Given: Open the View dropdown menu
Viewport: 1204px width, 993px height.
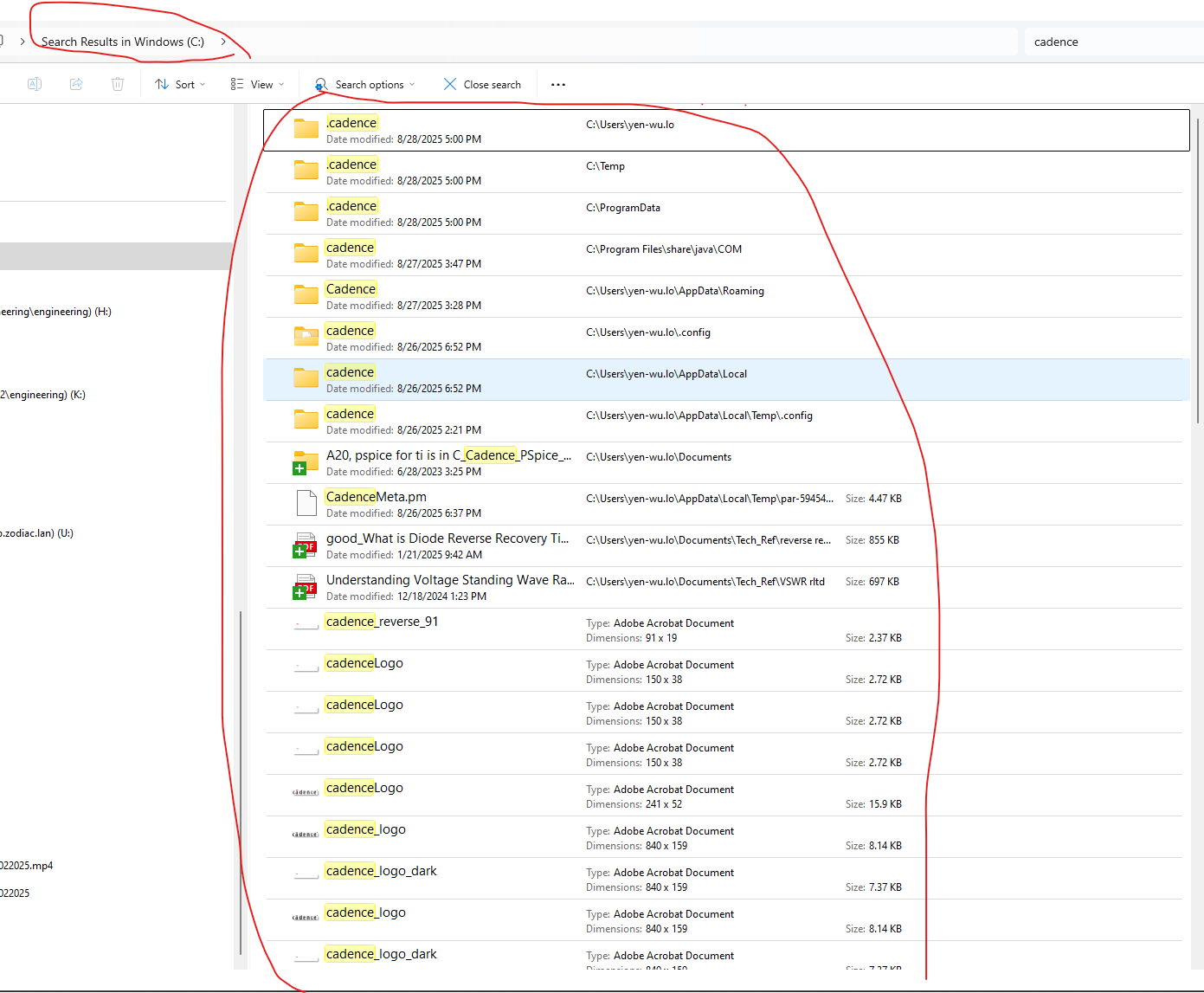Looking at the screenshot, I should pos(257,84).
